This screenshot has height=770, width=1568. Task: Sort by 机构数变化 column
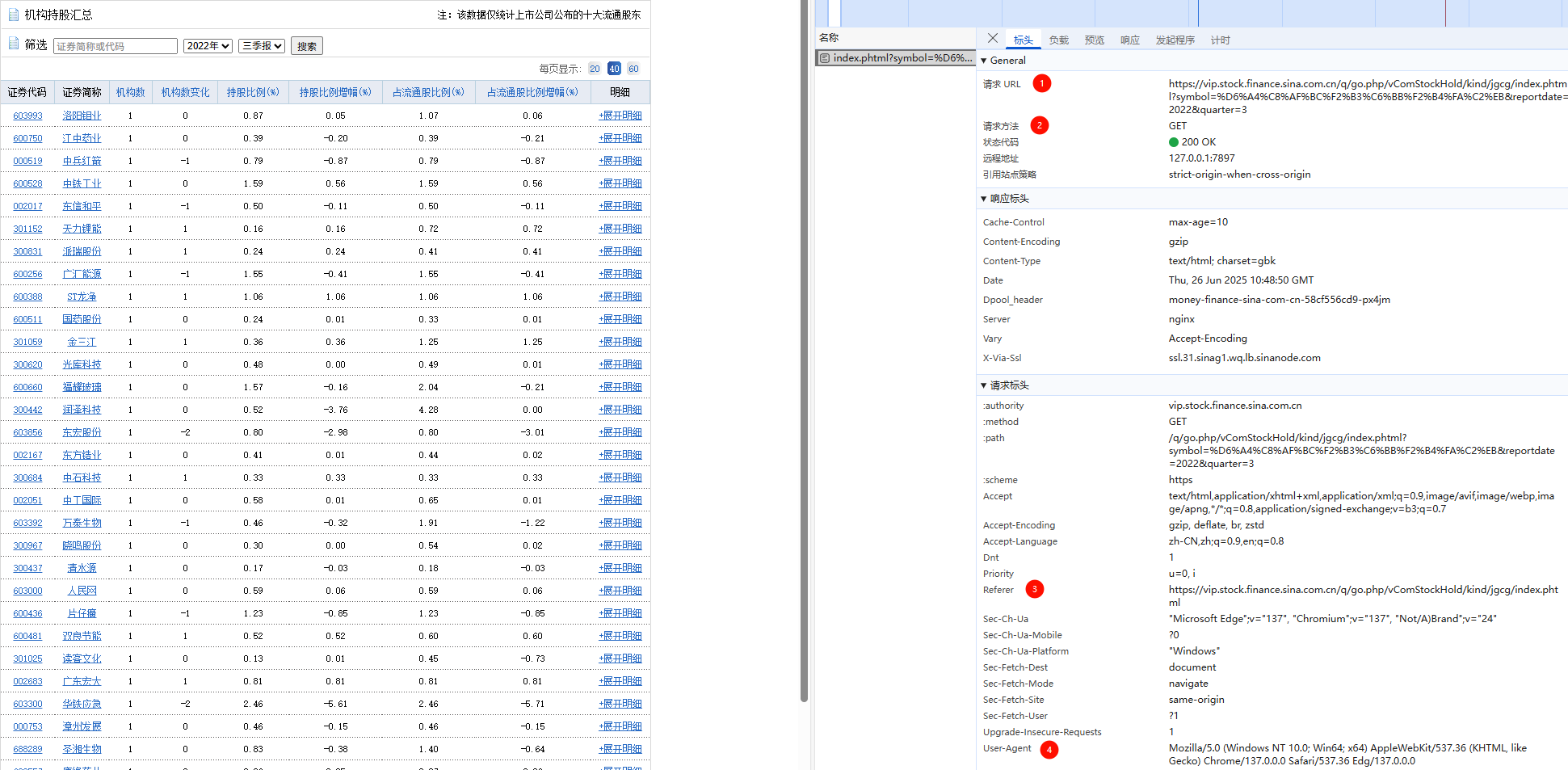pos(186,92)
